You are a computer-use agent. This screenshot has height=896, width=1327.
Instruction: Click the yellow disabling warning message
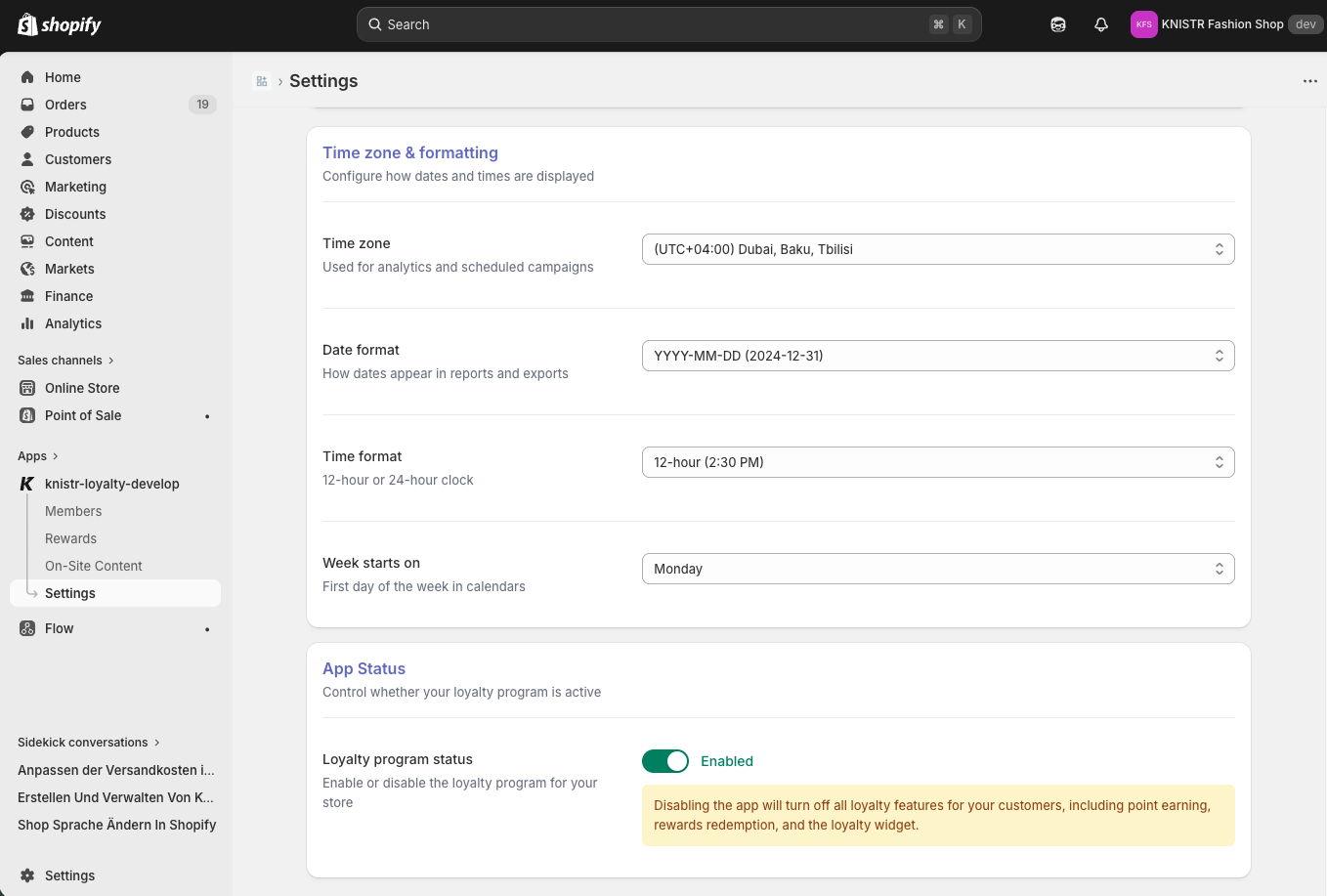(x=938, y=815)
